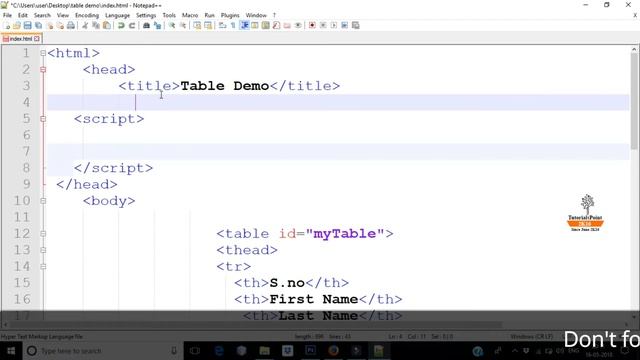Viewport: 640px width, 360px height.
Task: Open the Windows Start menu
Action: pyautogui.click(x=11, y=351)
